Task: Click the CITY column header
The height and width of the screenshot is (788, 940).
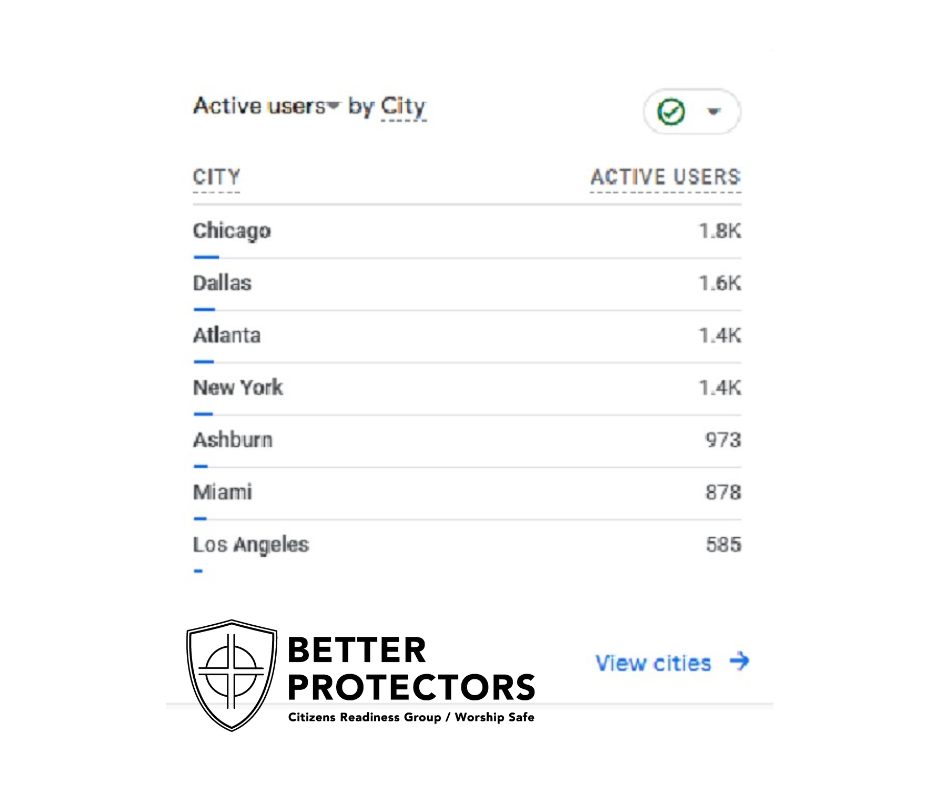Action: [216, 178]
